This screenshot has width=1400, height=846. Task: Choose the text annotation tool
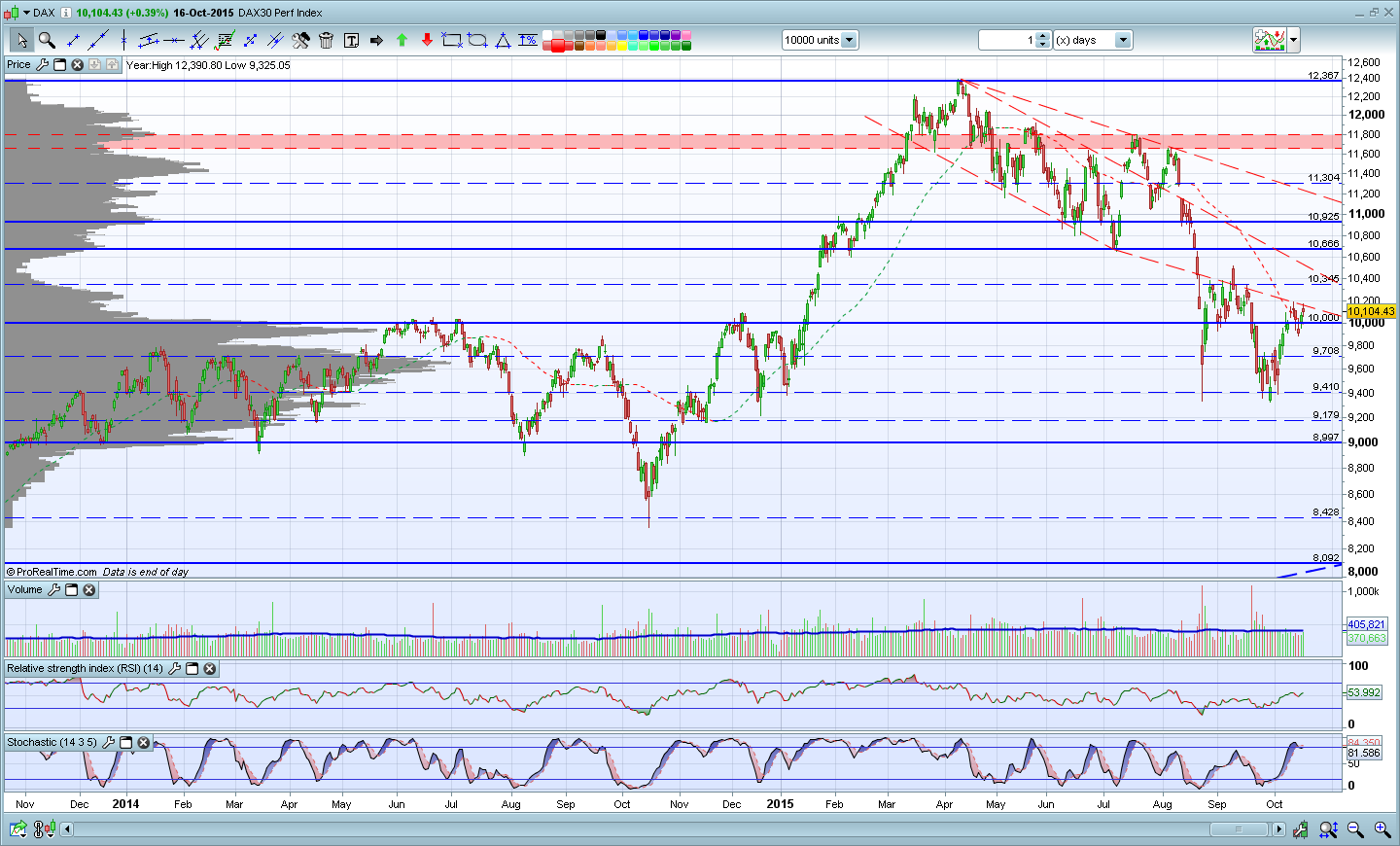pyautogui.click(x=351, y=40)
